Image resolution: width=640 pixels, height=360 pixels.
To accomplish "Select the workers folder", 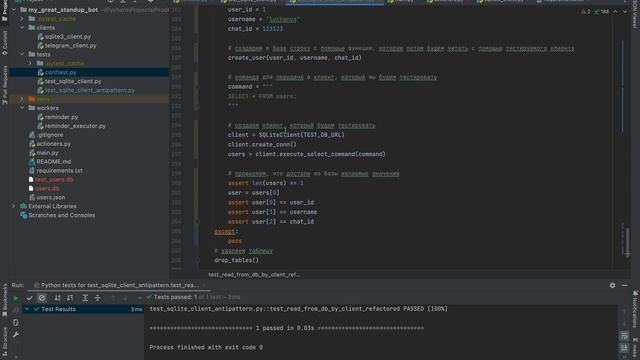I will (47, 108).
